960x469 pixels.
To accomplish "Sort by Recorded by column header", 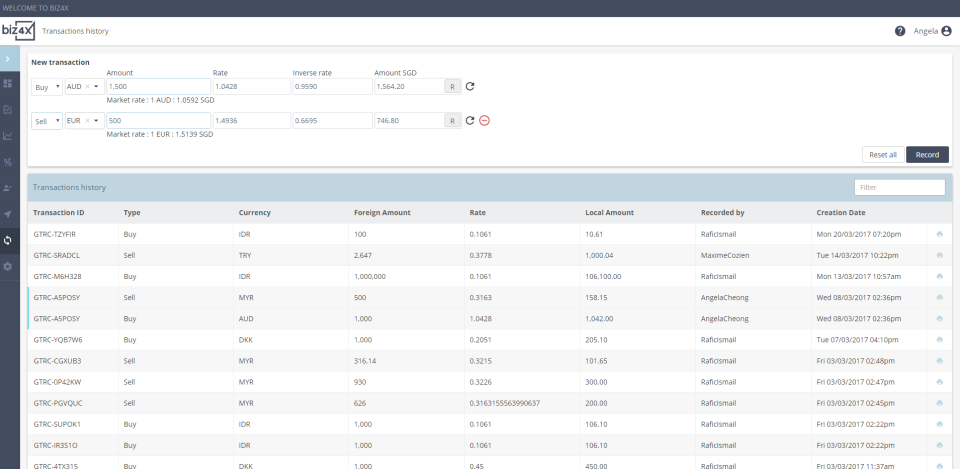I will (722, 212).
